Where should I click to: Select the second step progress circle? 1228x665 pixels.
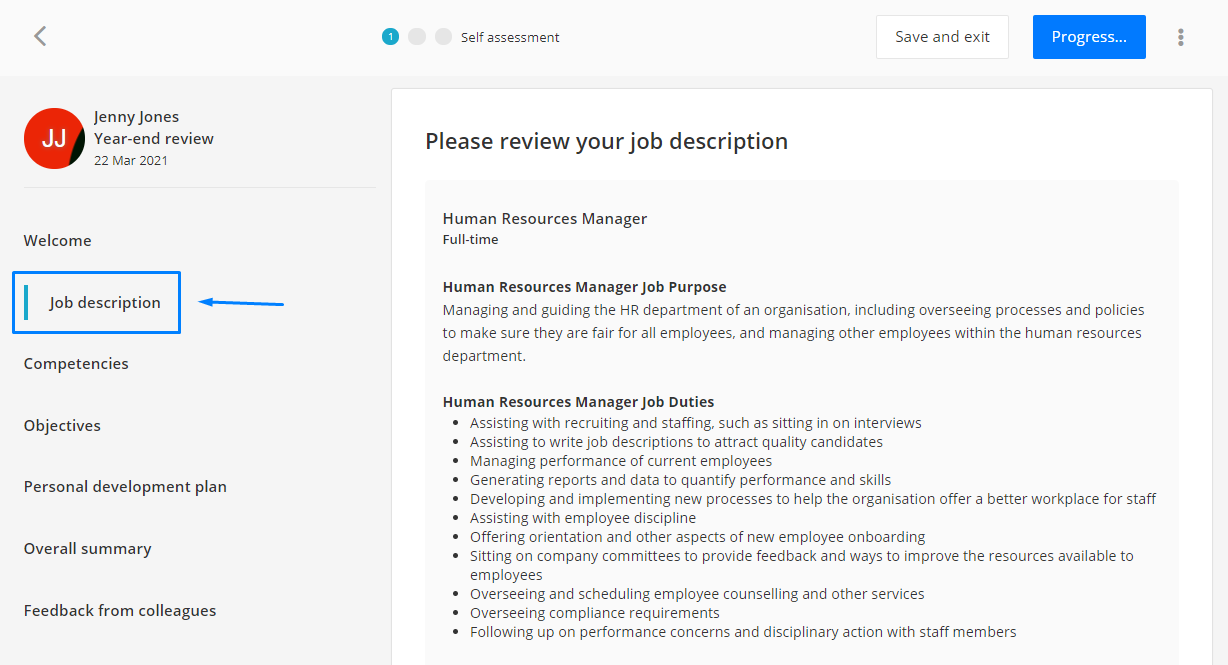click(417, 37)
